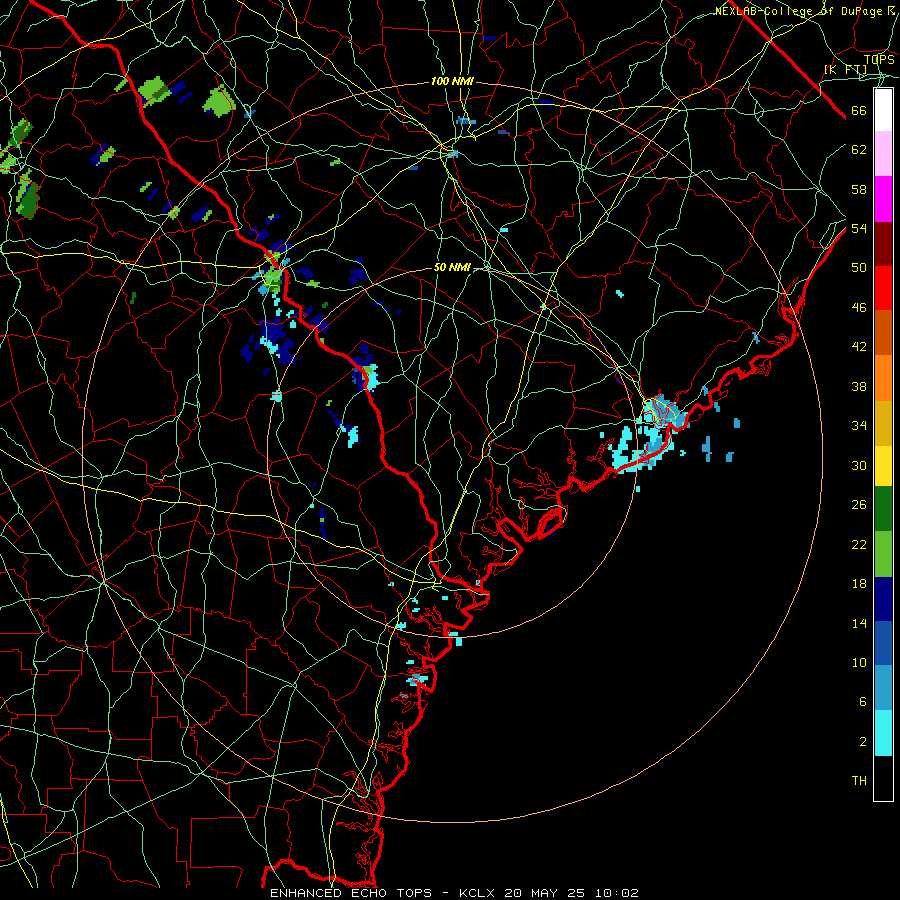Click the "54" legend value

pyautogui.click(x=859, y=228)
